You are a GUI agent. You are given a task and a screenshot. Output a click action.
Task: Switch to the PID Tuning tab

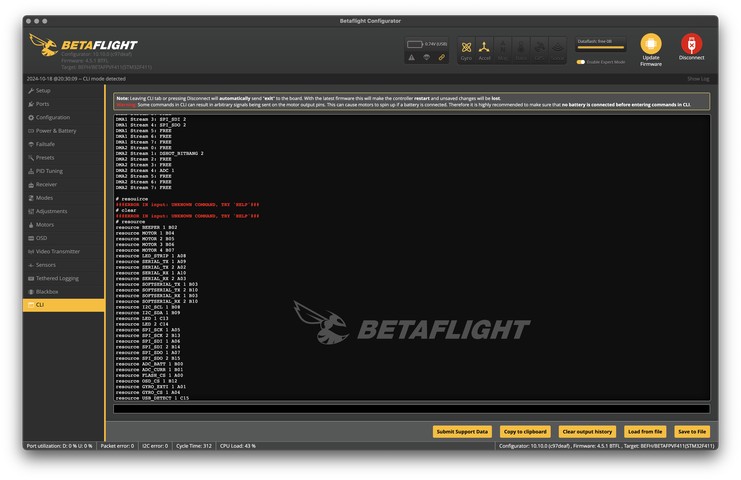49,171
